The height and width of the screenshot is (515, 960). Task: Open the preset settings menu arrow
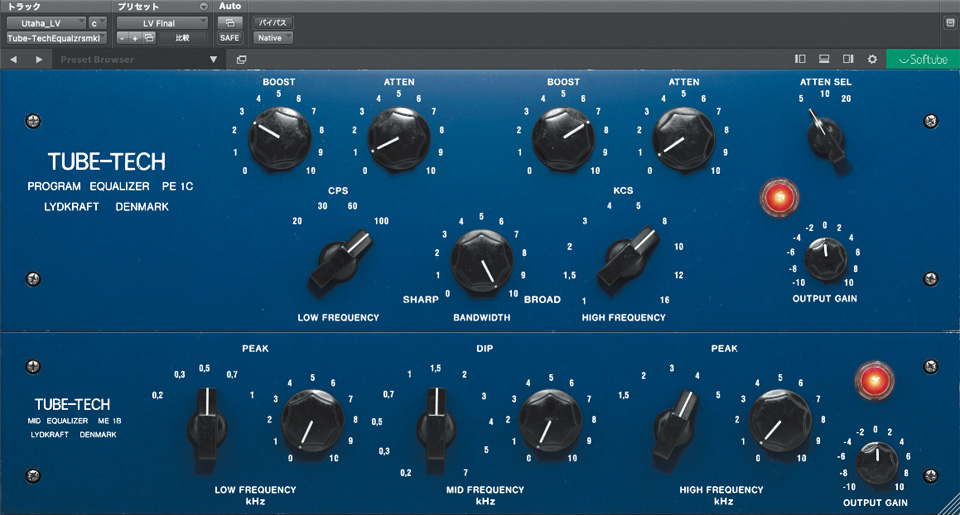(203, 7)
